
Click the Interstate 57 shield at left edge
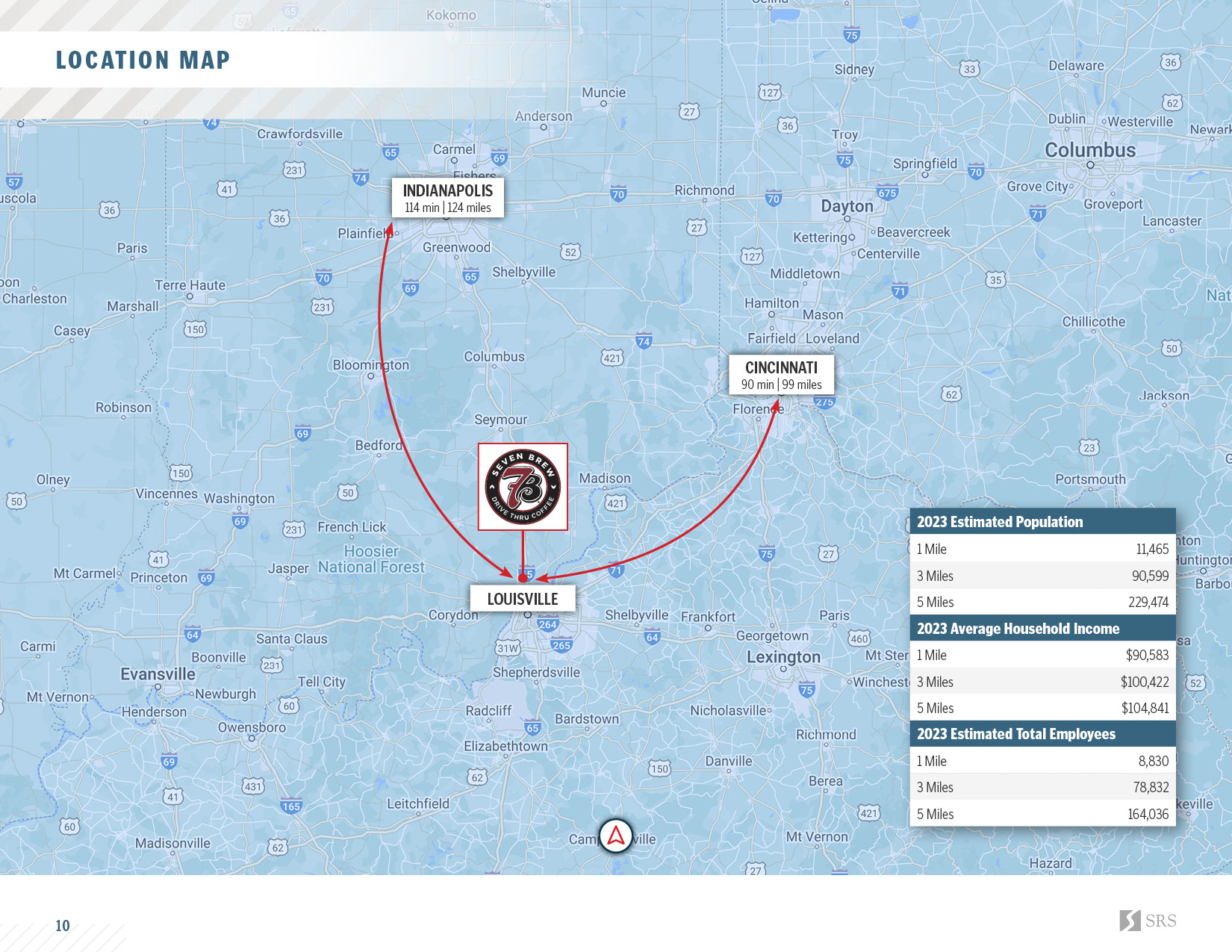click(x=13, y=181)
